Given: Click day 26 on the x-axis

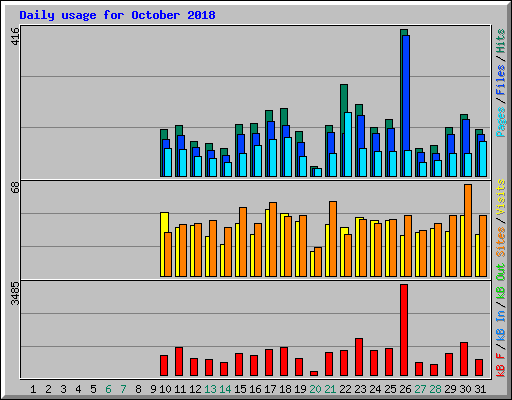Looking at the screenshot, I should [405, 389].
